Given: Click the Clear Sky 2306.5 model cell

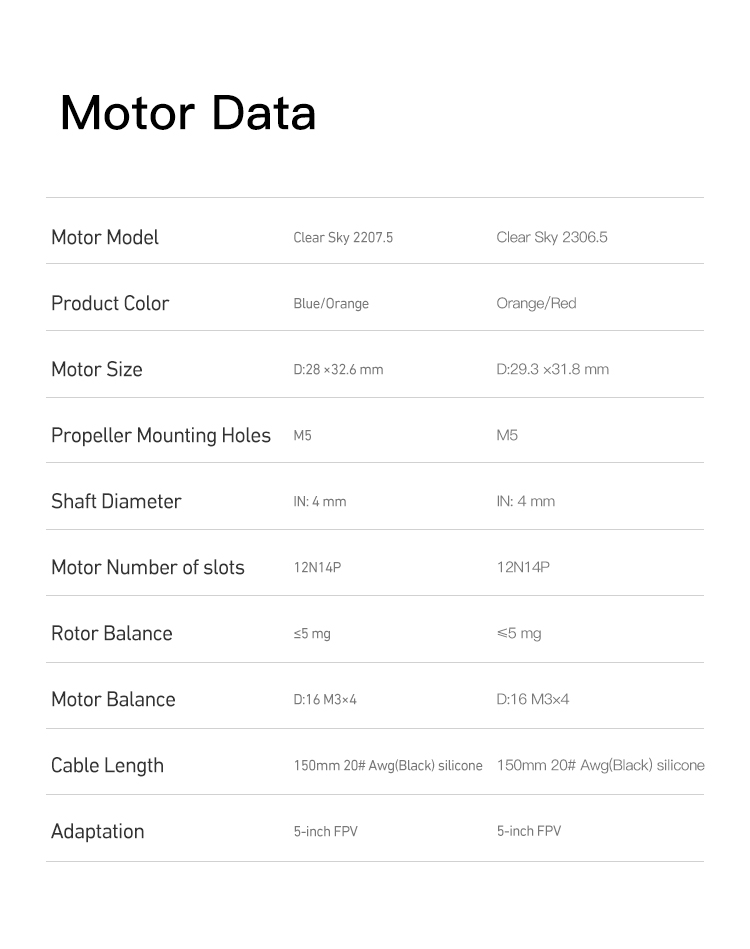Looking at the screenshot, I should [x=551, y=237].
